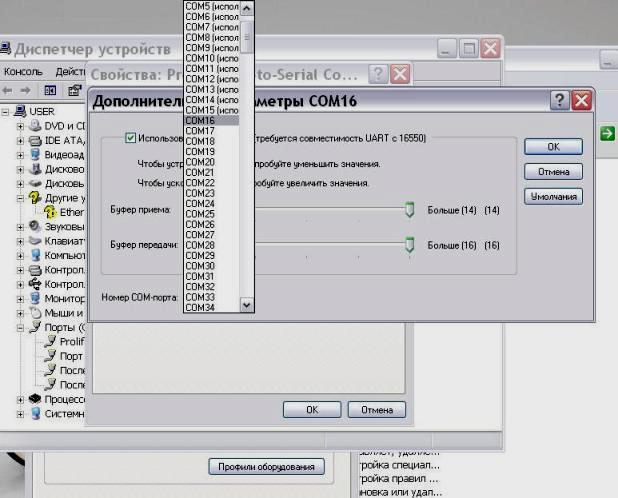The width and height of the screenshot is (618, 498).
Task: Choose COM10 in the port list
Action: tap(211, 58)
